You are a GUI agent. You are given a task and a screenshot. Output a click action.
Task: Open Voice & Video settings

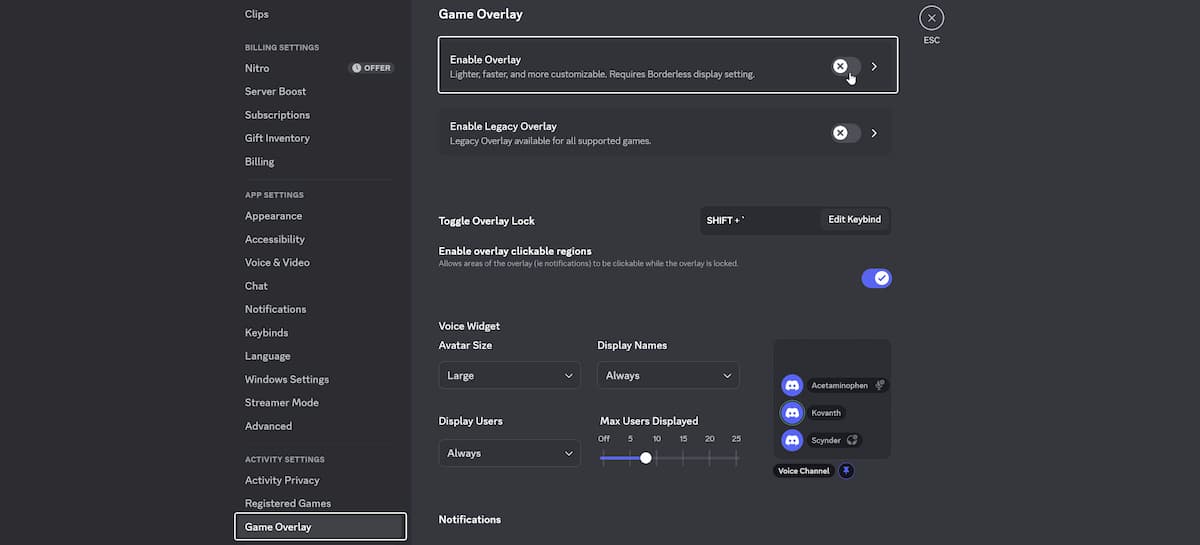277,262
